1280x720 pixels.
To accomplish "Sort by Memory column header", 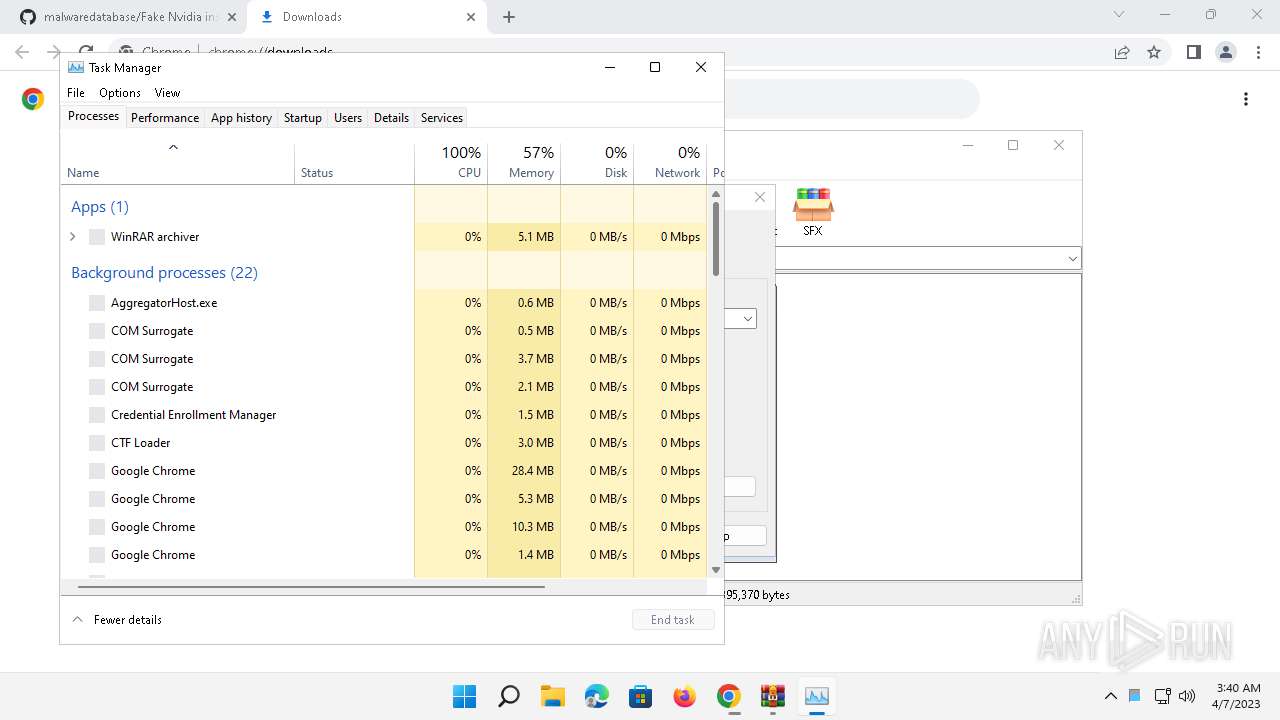I will tap(524, 163).
